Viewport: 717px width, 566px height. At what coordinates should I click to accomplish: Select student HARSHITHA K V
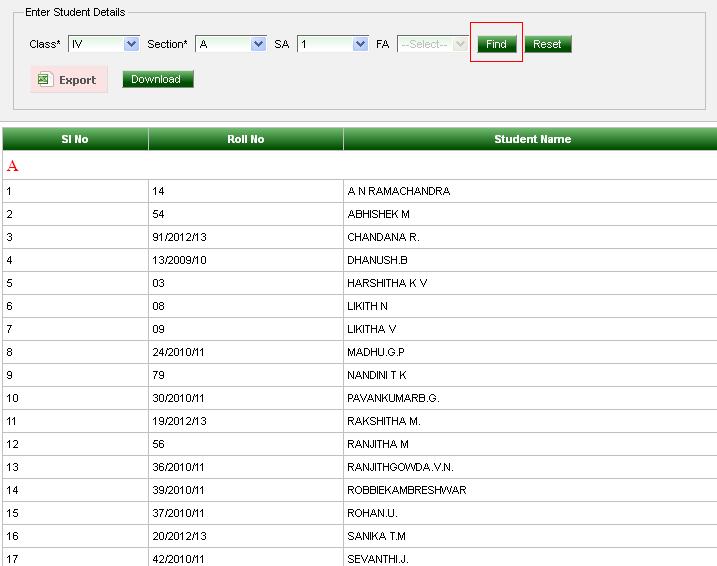tap(387, 283)
